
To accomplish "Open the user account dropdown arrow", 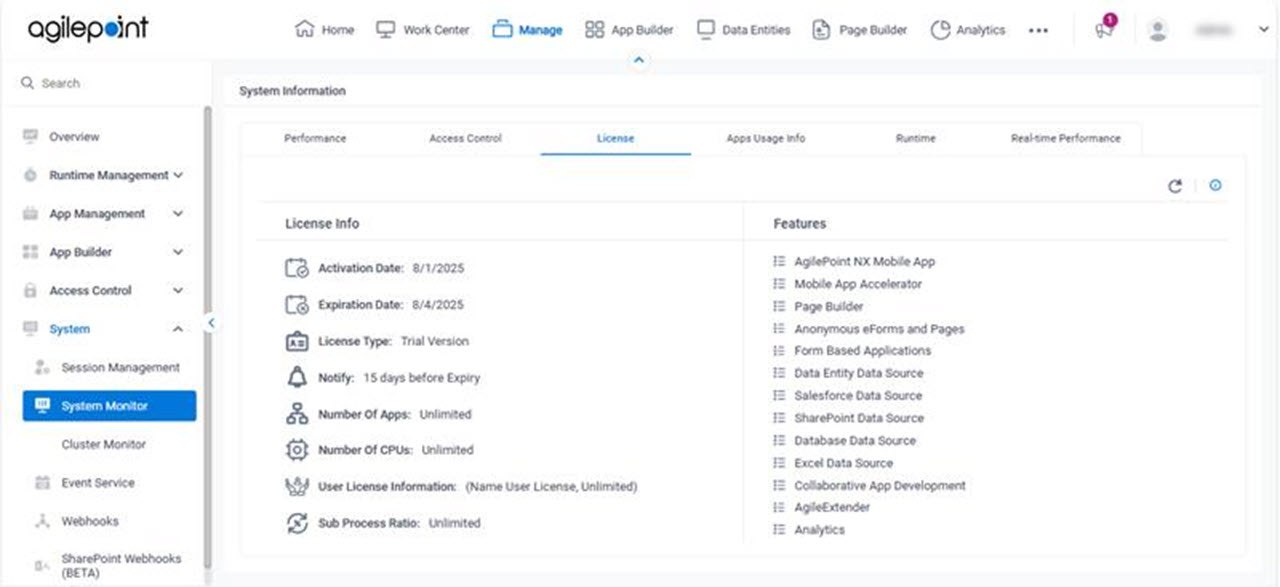I will tap(1263, 30).
